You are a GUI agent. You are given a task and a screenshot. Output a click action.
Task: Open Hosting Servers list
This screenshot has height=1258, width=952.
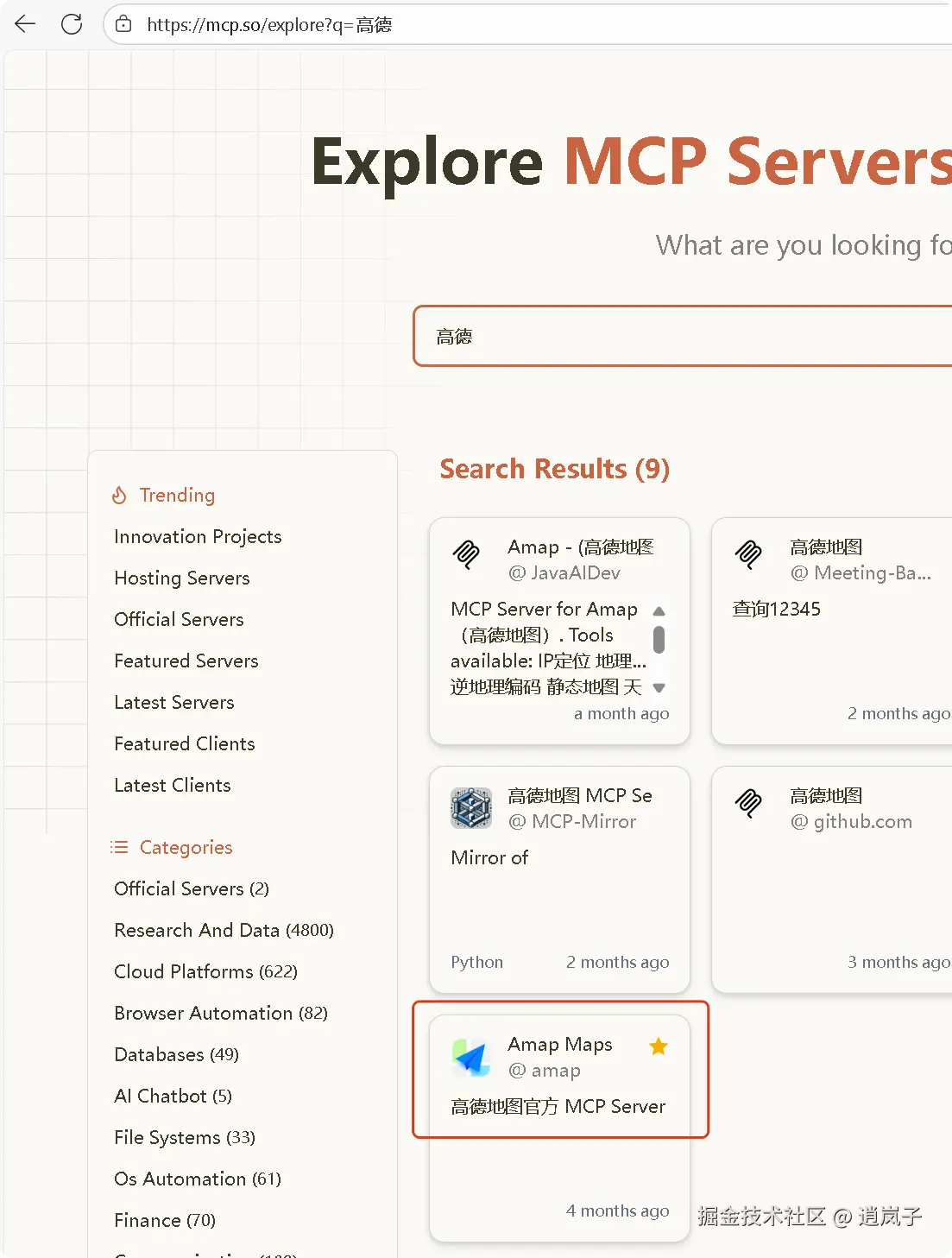click(182, 578)
